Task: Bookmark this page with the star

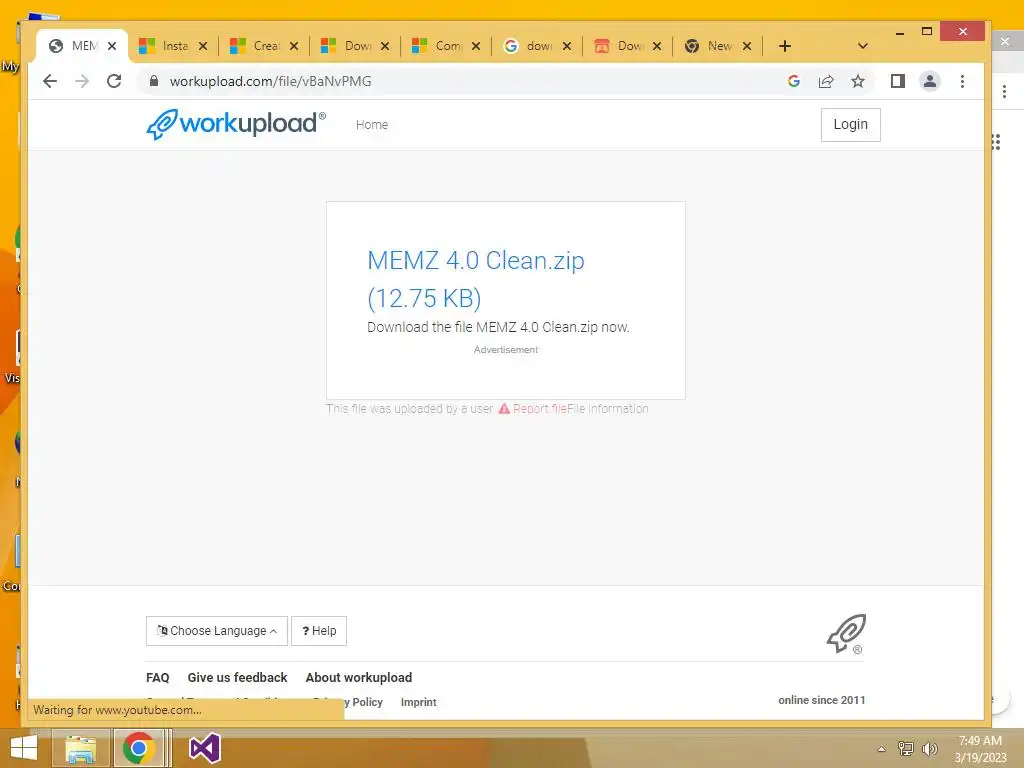Action: [x=858, y=81]
